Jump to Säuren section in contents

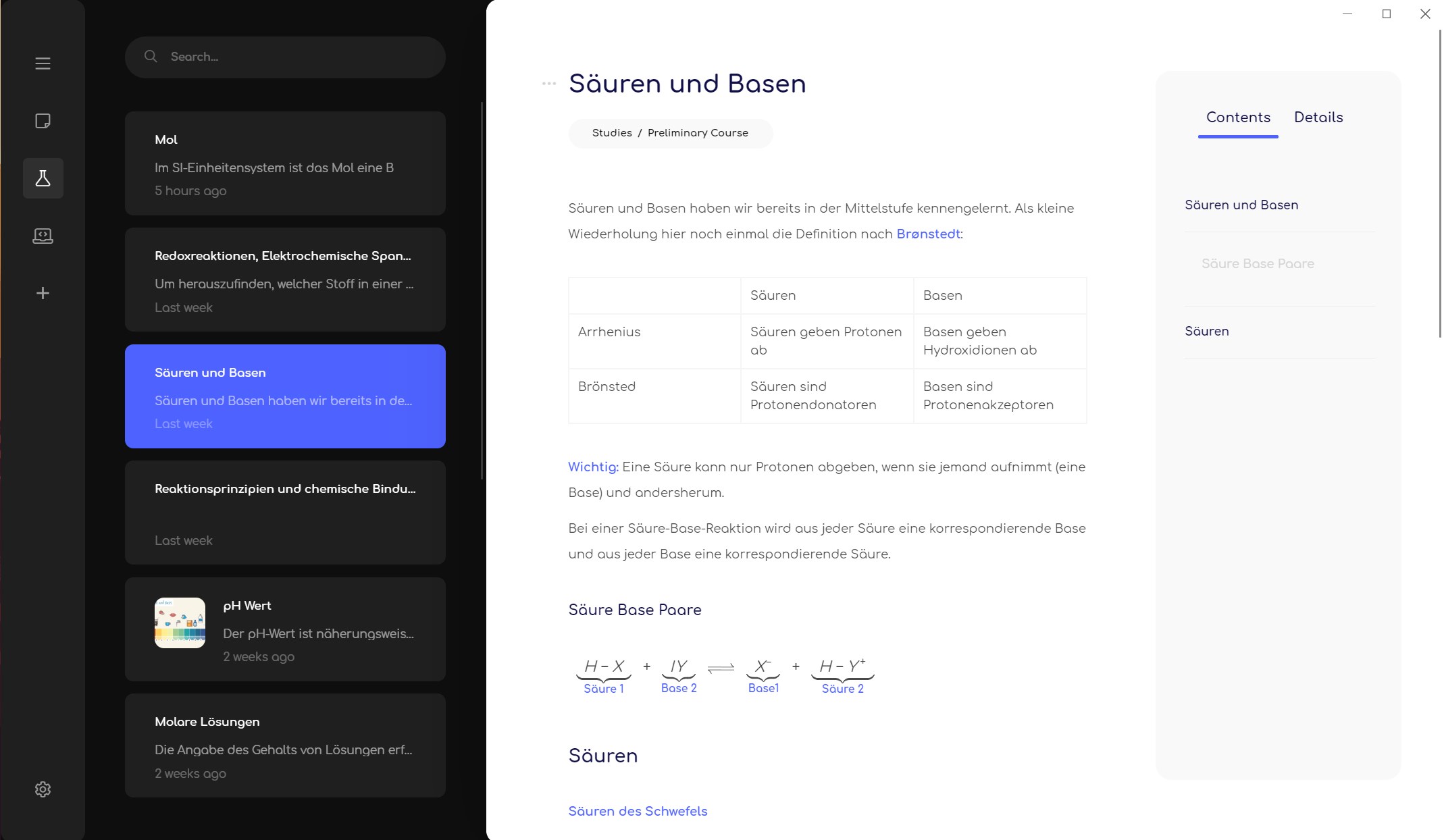point(1206,332)
